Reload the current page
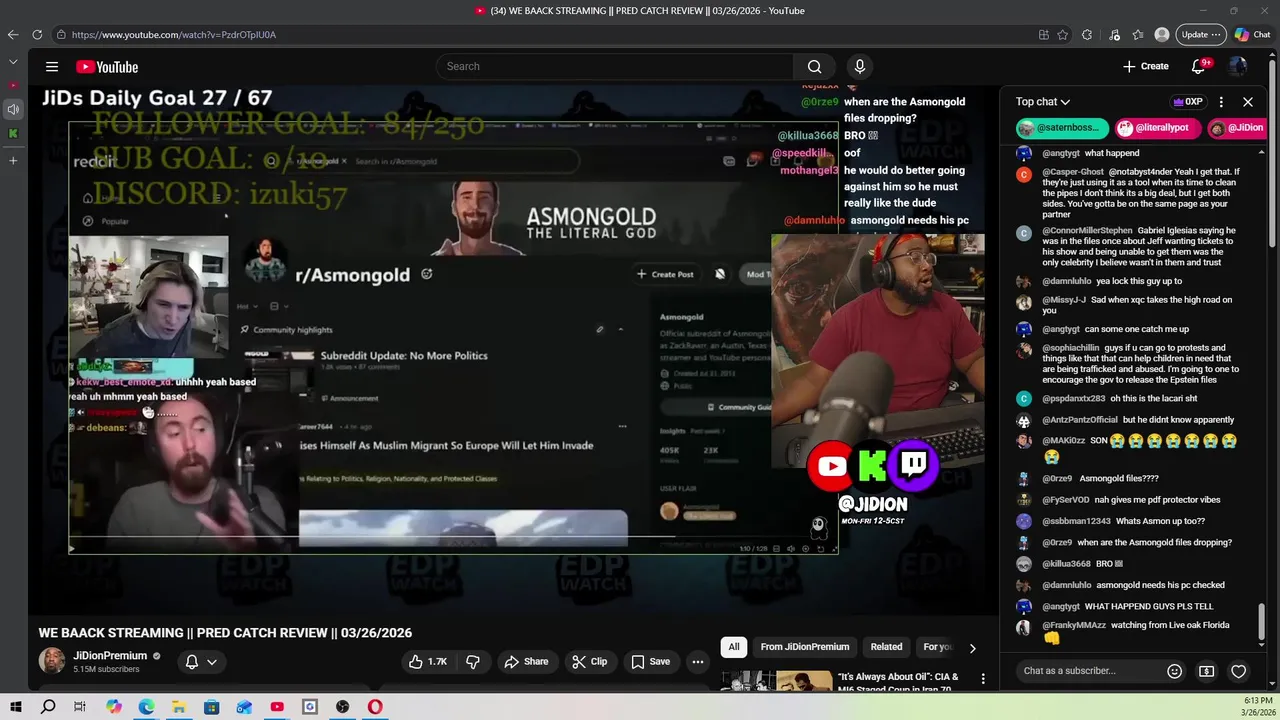The height and width of the screenshot is (720, 1280). (x=37, y=35)
